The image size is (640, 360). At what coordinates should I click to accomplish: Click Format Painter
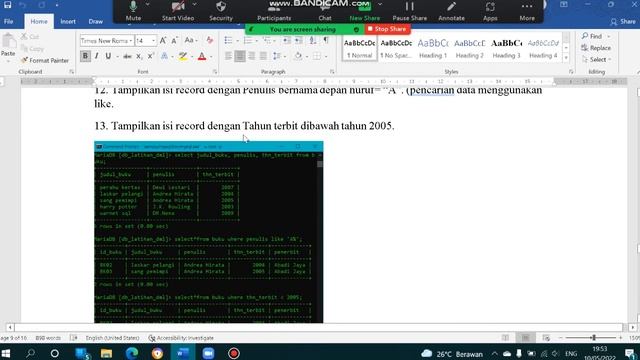(45, 60)
